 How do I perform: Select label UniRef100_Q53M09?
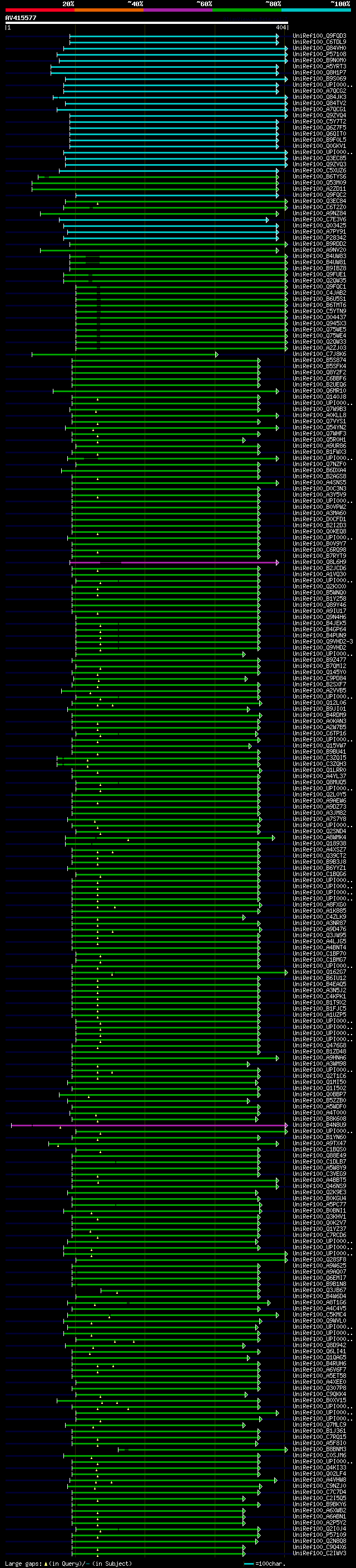click(x=319, y=182)
